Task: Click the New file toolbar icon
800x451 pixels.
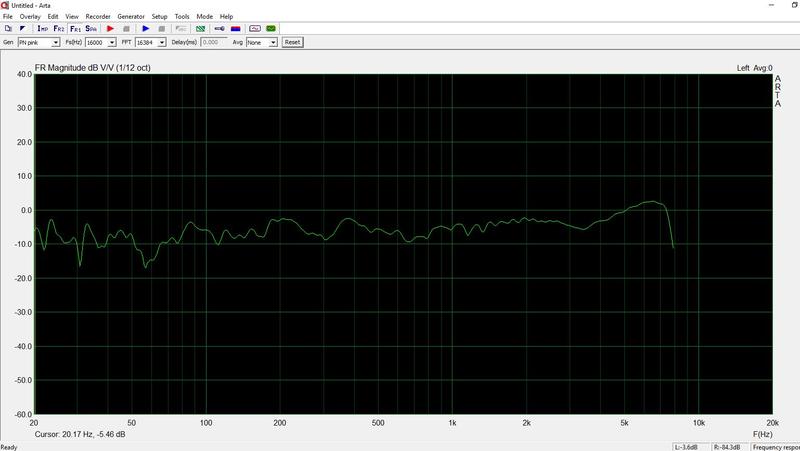Action: tap(8, 29)
